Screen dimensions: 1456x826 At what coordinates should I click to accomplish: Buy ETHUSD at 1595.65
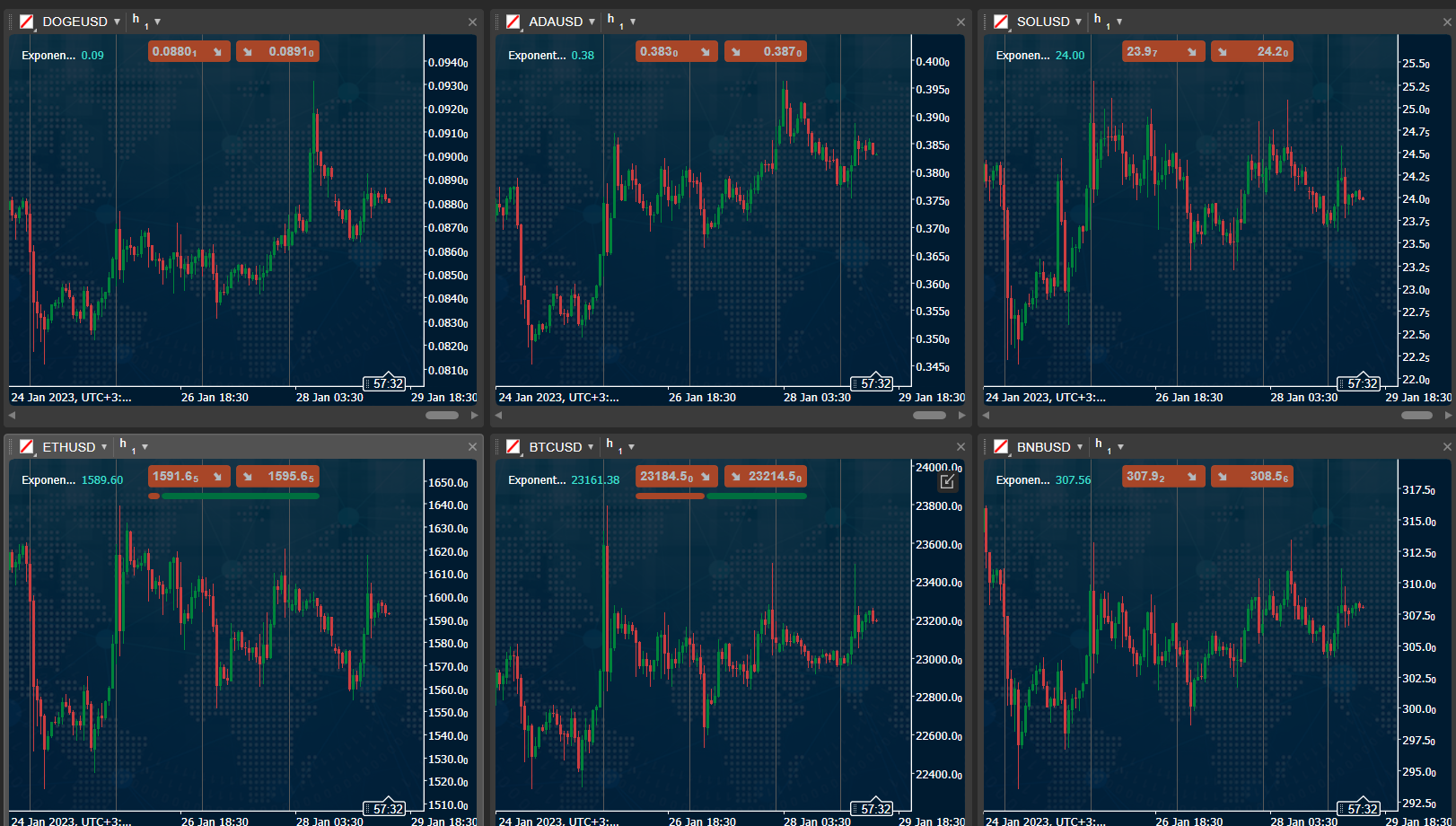click(x=277, y=477)
